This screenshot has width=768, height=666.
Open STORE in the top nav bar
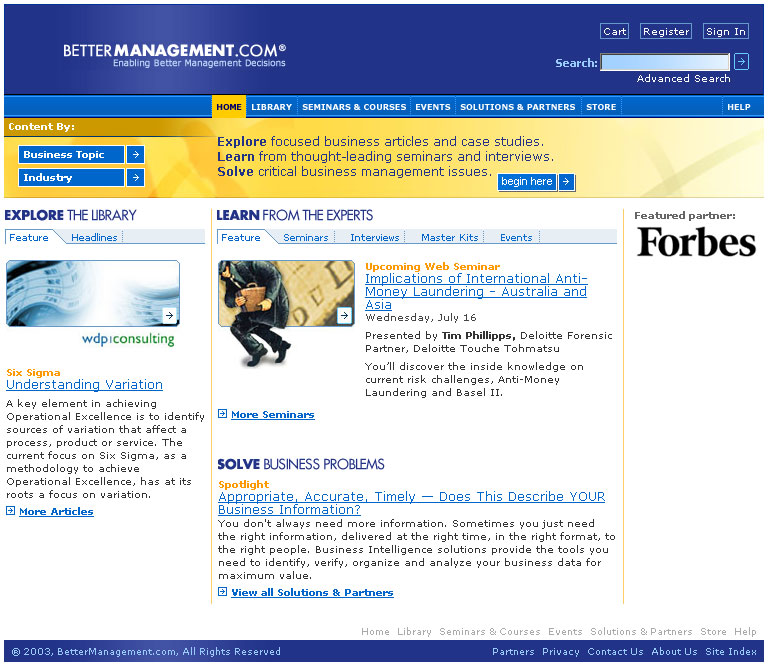click(601, 107)
